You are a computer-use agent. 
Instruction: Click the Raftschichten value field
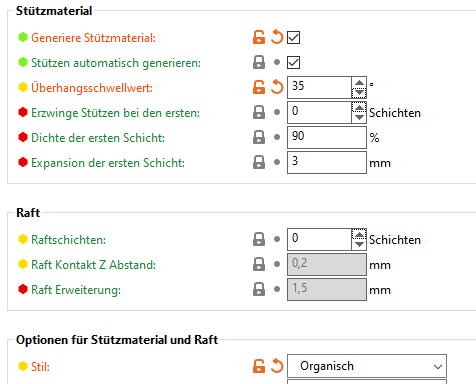point(319,239)
